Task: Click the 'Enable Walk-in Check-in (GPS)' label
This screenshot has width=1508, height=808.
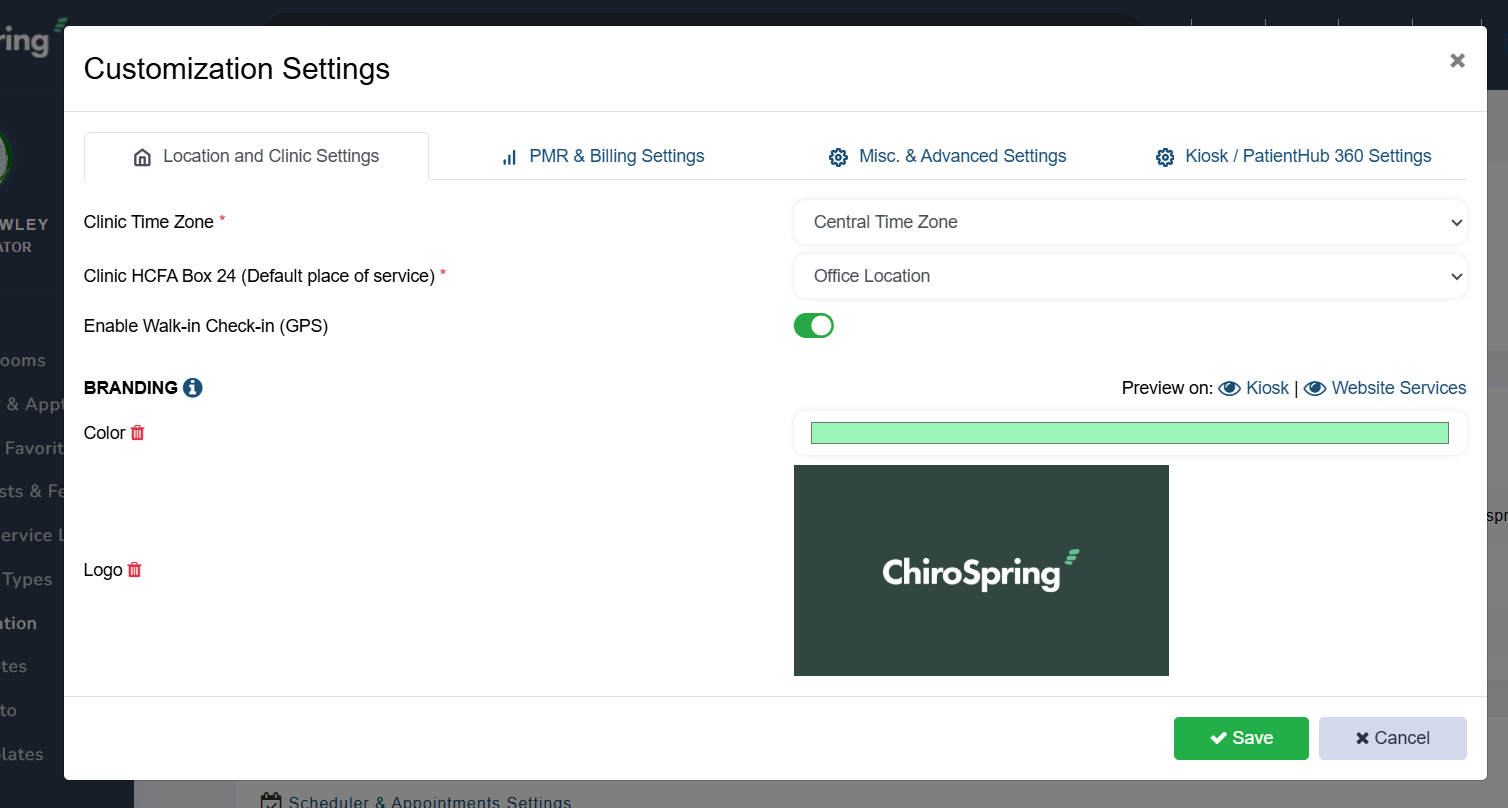Action: [x=206, y=326]
